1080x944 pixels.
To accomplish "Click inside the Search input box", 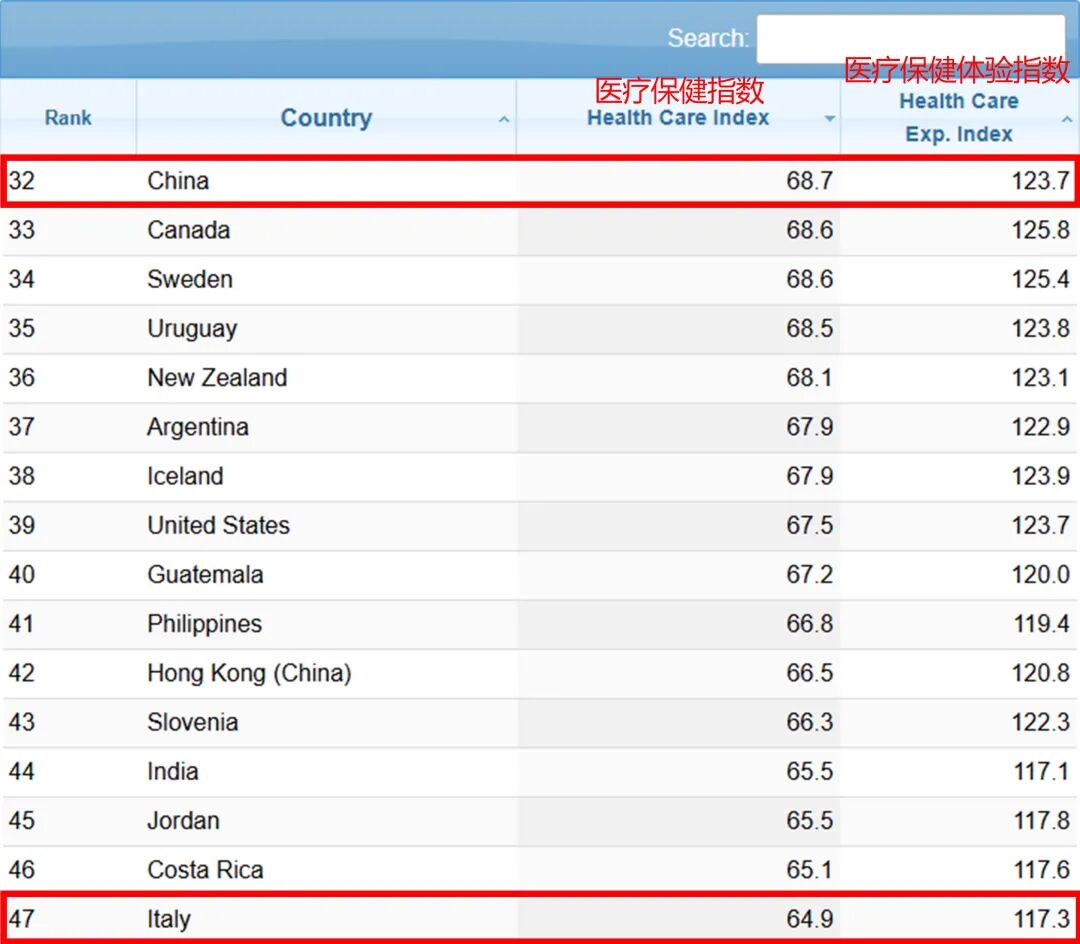I will tap(910, 39).
